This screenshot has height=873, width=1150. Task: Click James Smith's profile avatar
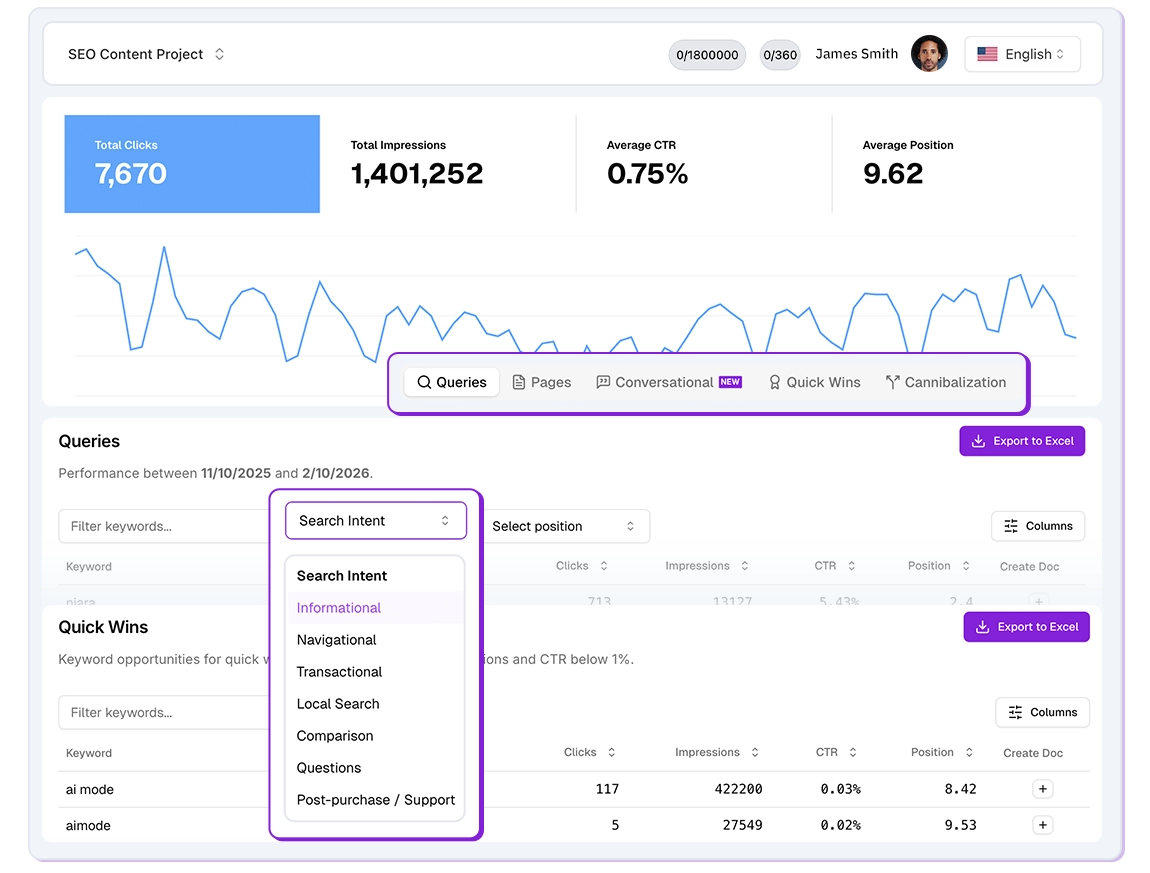coord(929,54)
